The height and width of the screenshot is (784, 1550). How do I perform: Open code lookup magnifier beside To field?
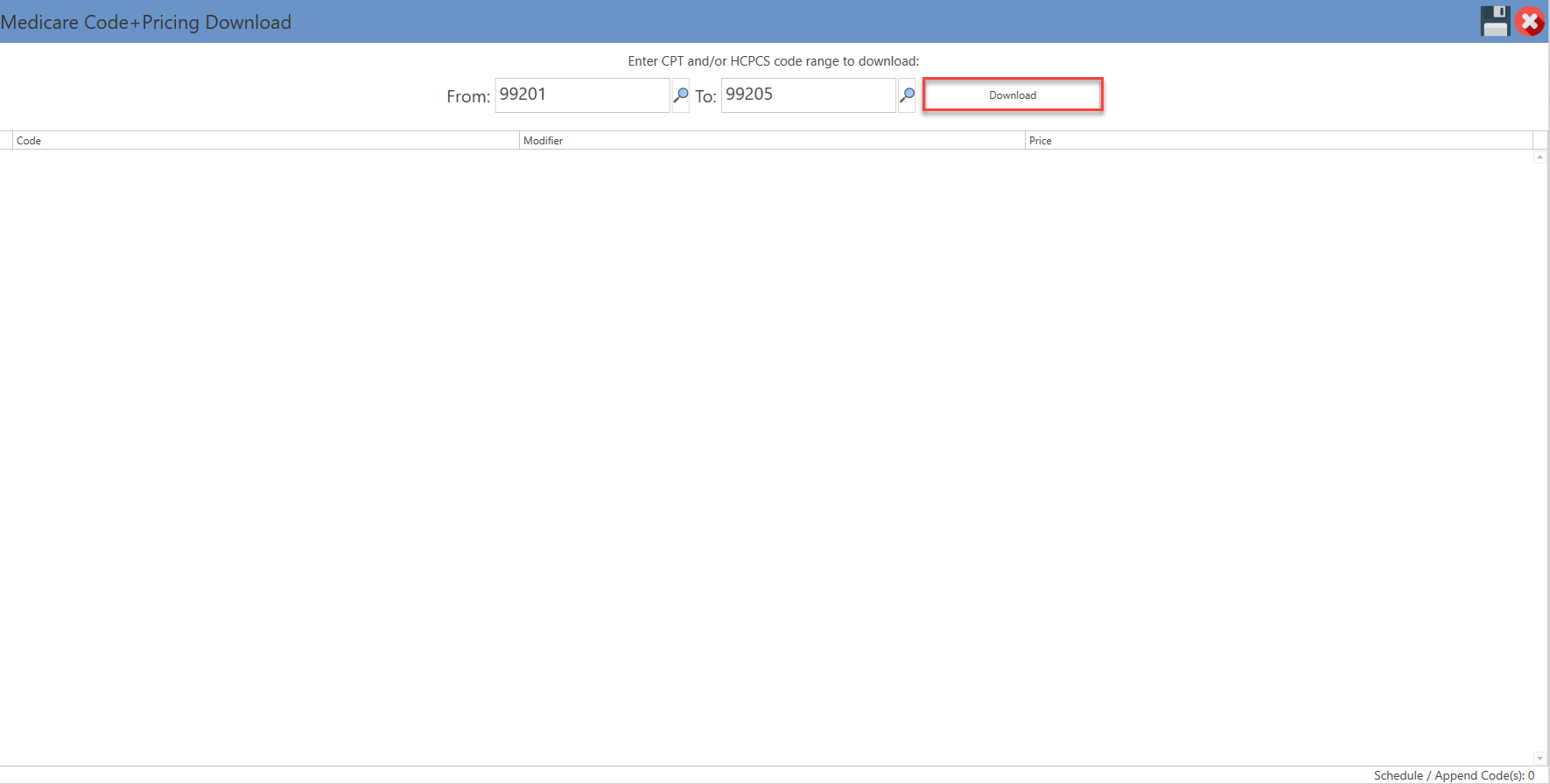click(x=907, y=94)
